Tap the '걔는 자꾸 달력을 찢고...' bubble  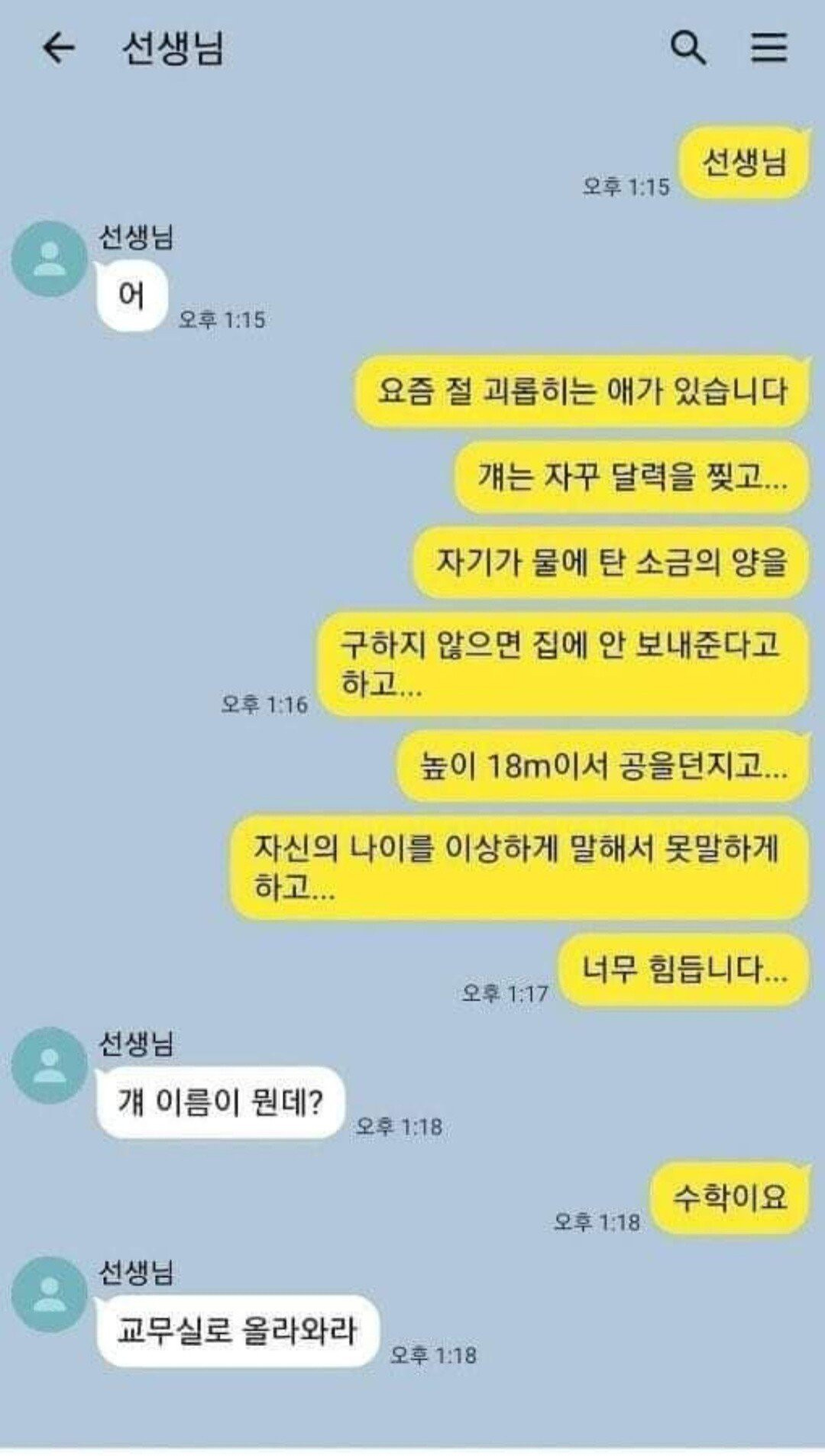632,477
